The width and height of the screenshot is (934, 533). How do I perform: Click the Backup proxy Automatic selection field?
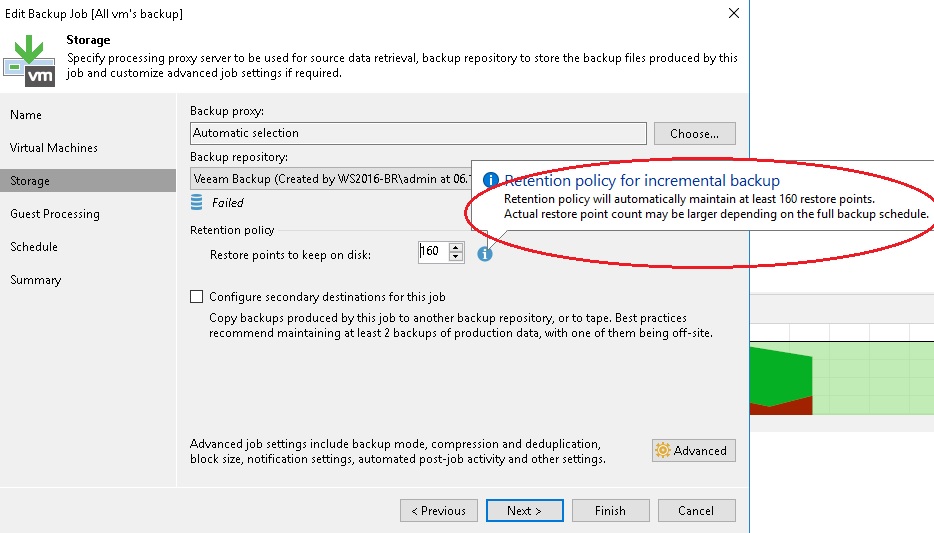(418, 133)
